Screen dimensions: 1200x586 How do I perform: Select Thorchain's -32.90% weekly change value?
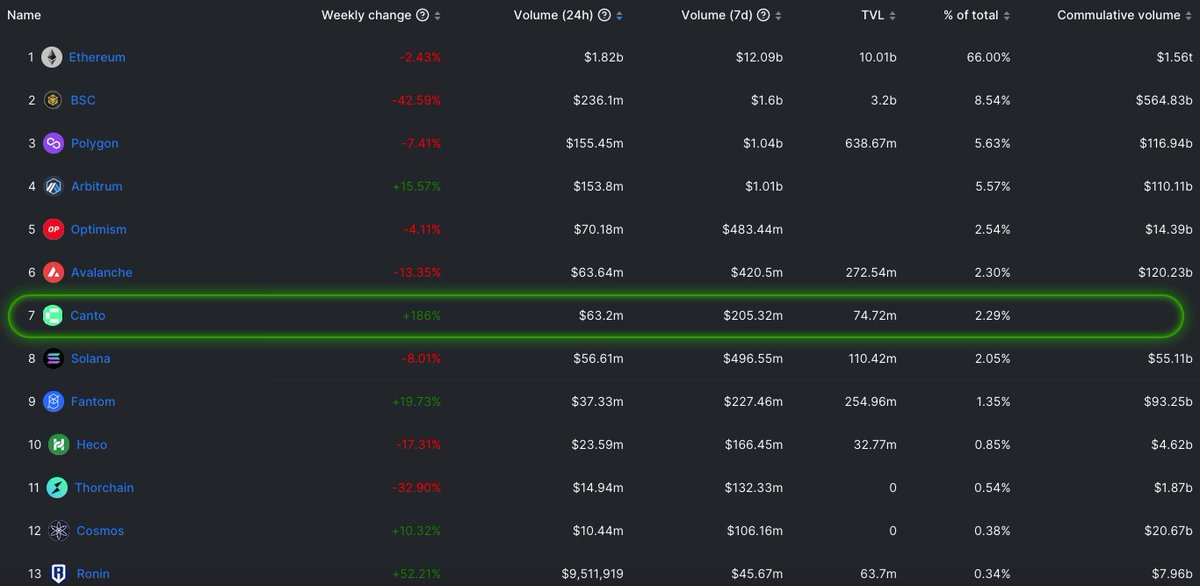pyautogui.click(x=414, y=487)
